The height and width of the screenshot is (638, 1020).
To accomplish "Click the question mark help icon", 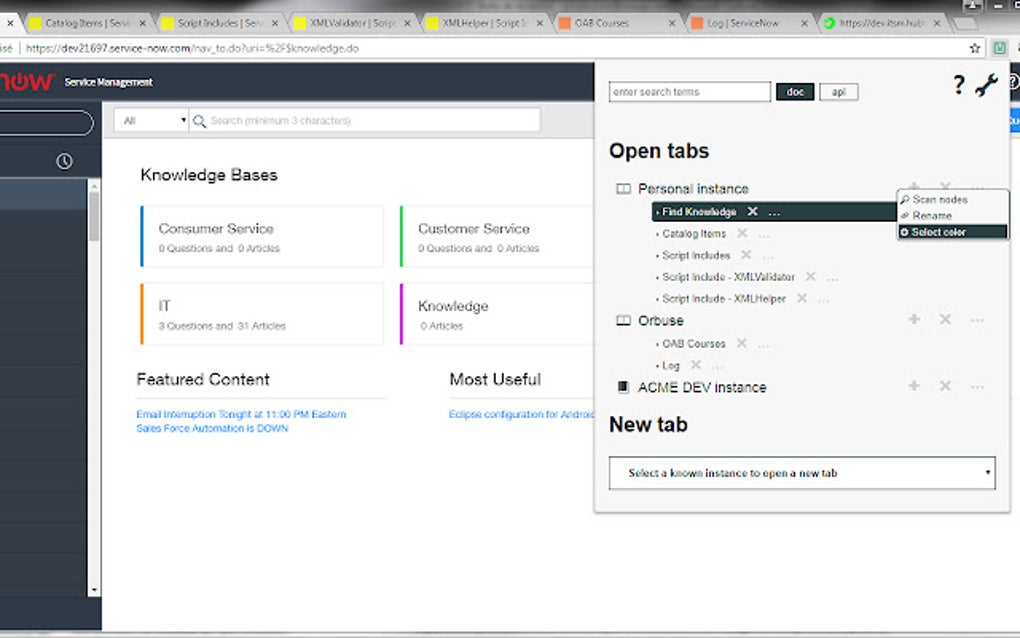I will [x=958, y=85].
